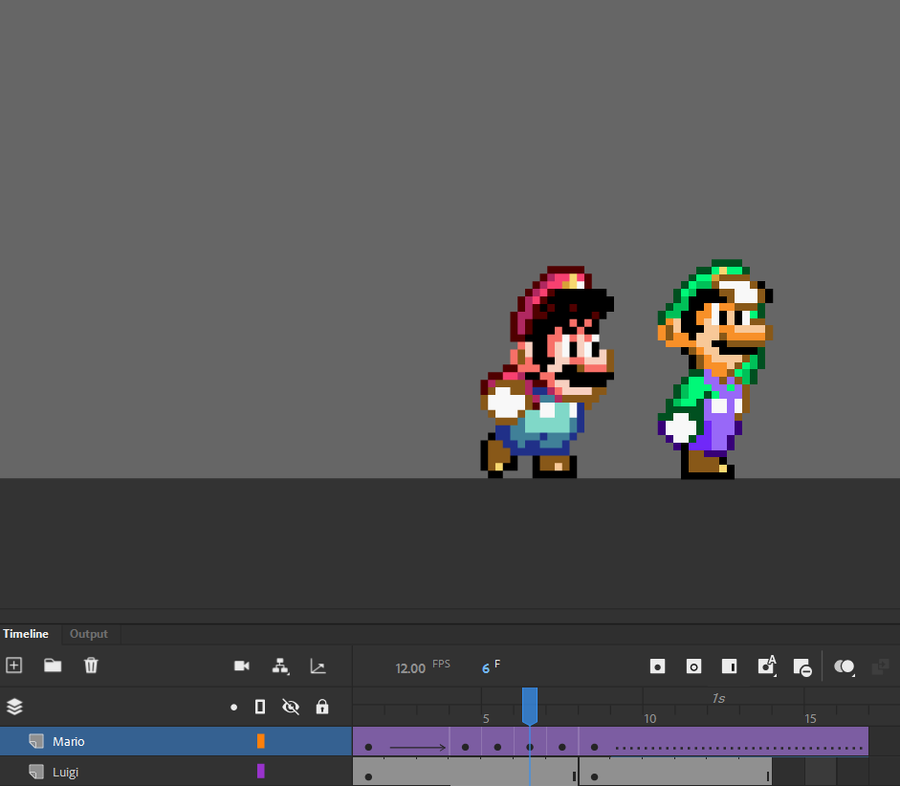
Task: Click the New Layer icon
Action: coord(14,666)
